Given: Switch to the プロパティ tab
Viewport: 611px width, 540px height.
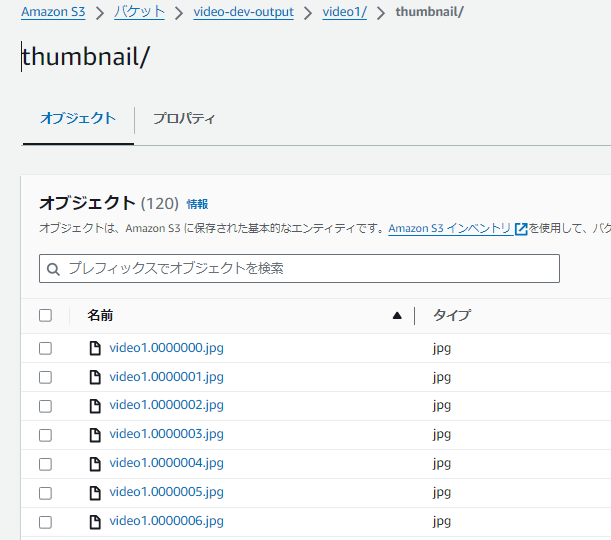Looking at the screenshot, I should [x=183, y=119].
